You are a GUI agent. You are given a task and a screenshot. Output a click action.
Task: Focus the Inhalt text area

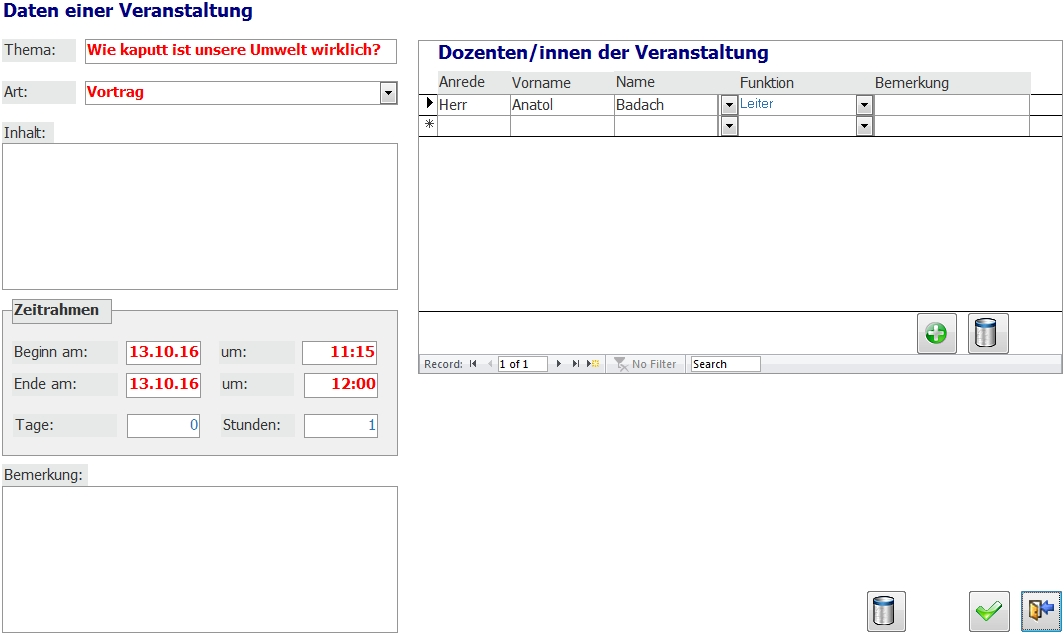coord(200,216)
